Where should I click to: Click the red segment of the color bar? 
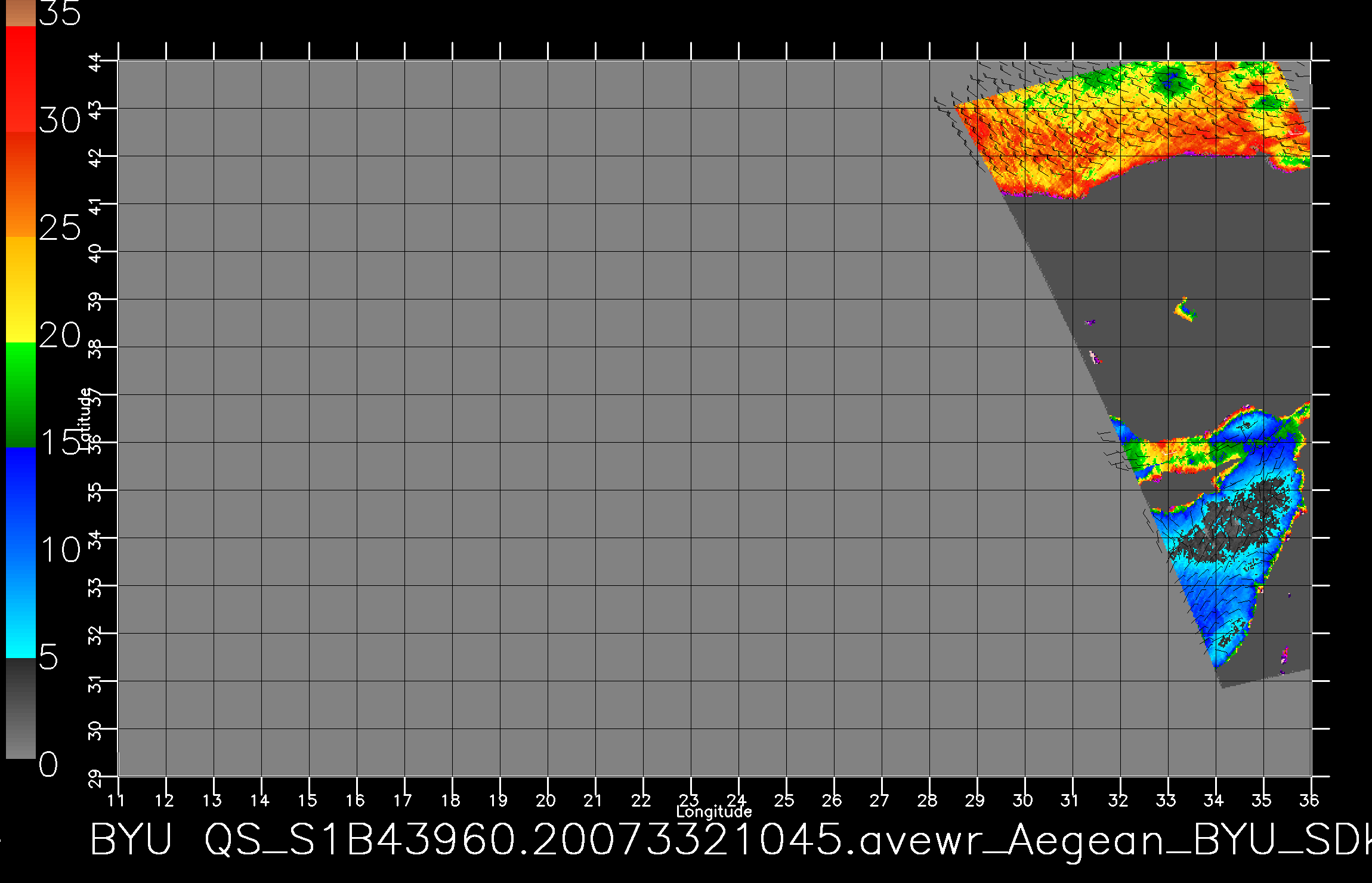tap(21, 79)
